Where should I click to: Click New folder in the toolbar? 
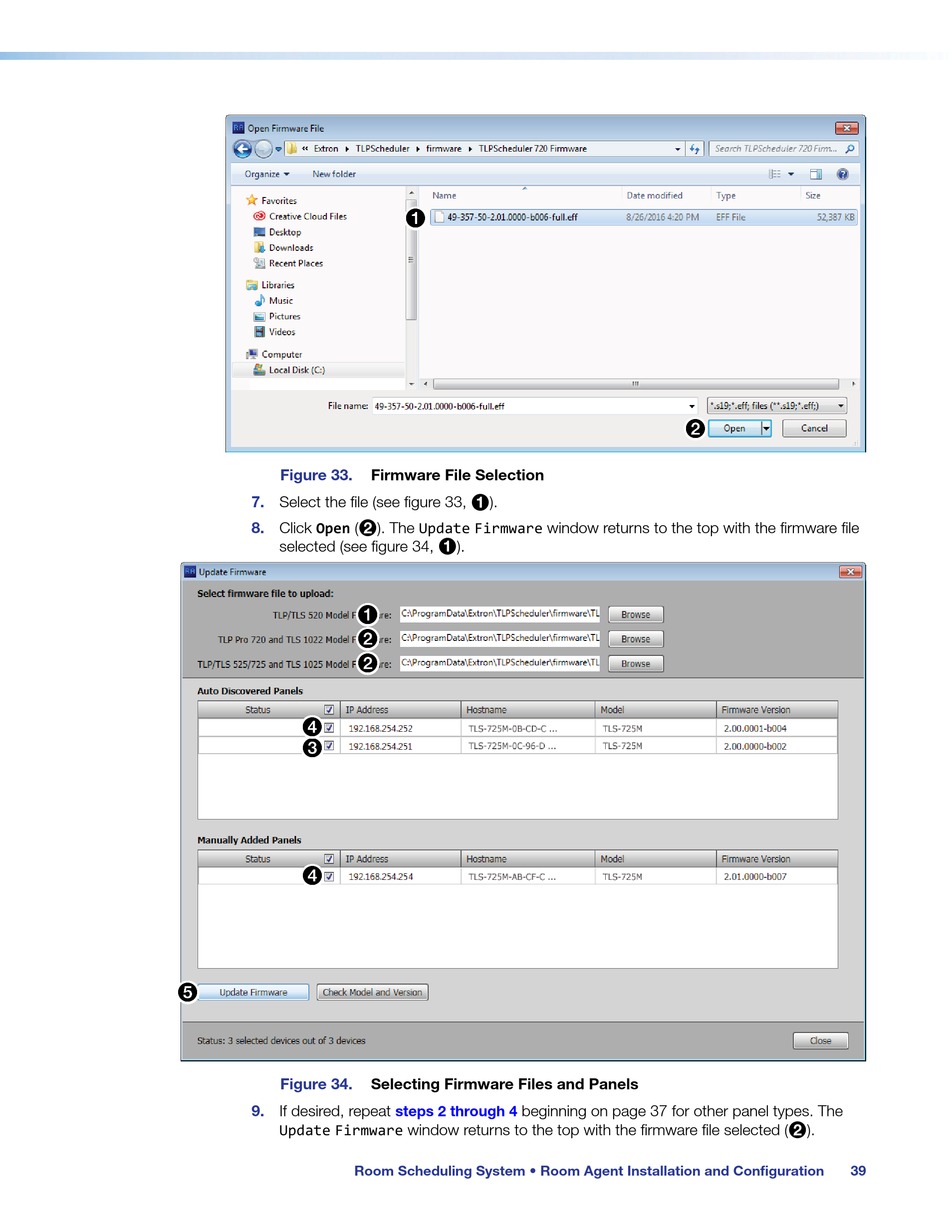click(334, 174)
